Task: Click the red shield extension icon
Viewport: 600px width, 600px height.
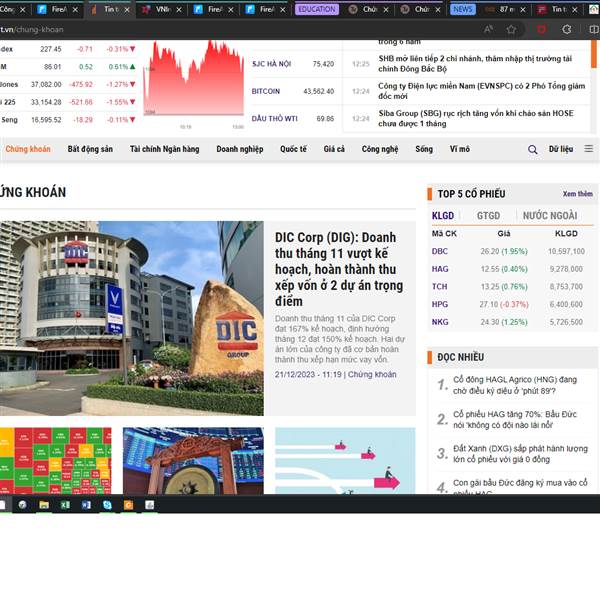Action: click(x=541, y=29)
